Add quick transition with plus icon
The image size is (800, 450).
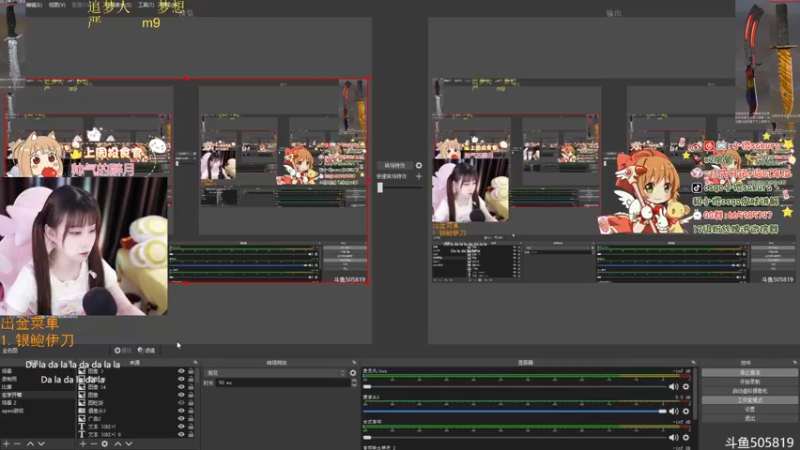coord(419,176)
